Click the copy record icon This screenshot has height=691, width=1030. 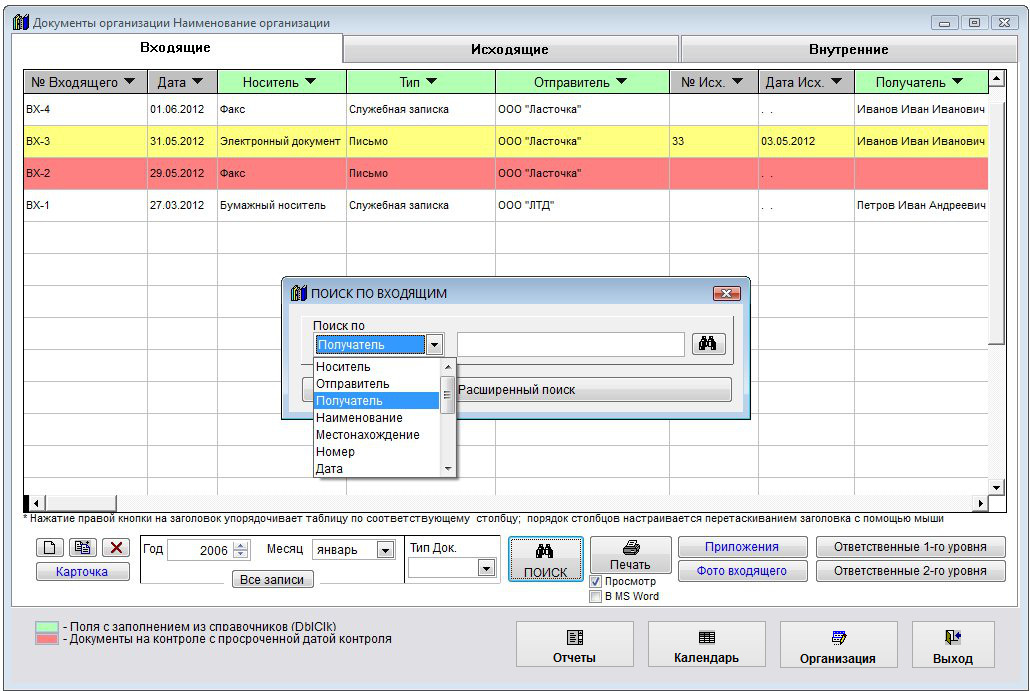pos(83,547)
